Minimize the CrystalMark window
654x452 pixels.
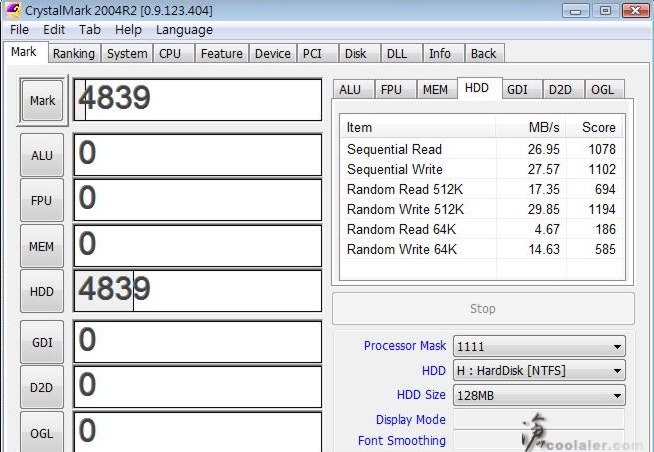click(x=576, y=10)
